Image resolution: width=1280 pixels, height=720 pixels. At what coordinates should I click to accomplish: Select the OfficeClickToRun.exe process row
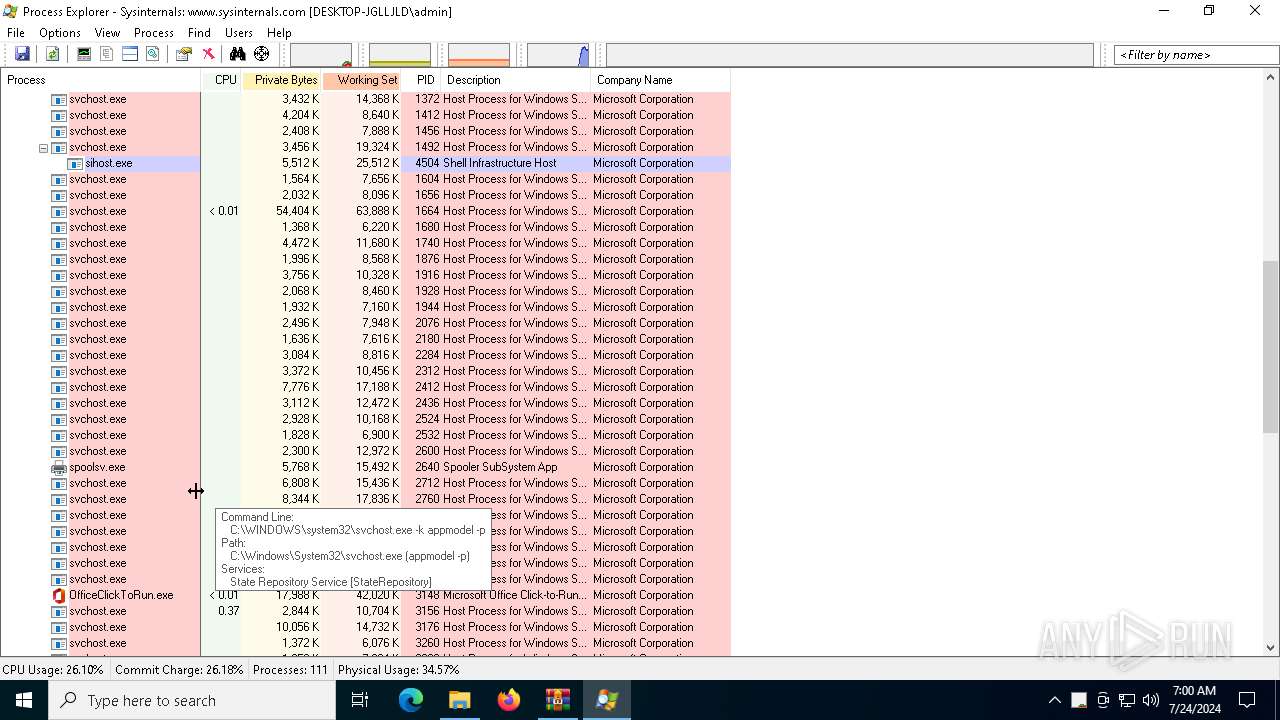coord(365,595)
